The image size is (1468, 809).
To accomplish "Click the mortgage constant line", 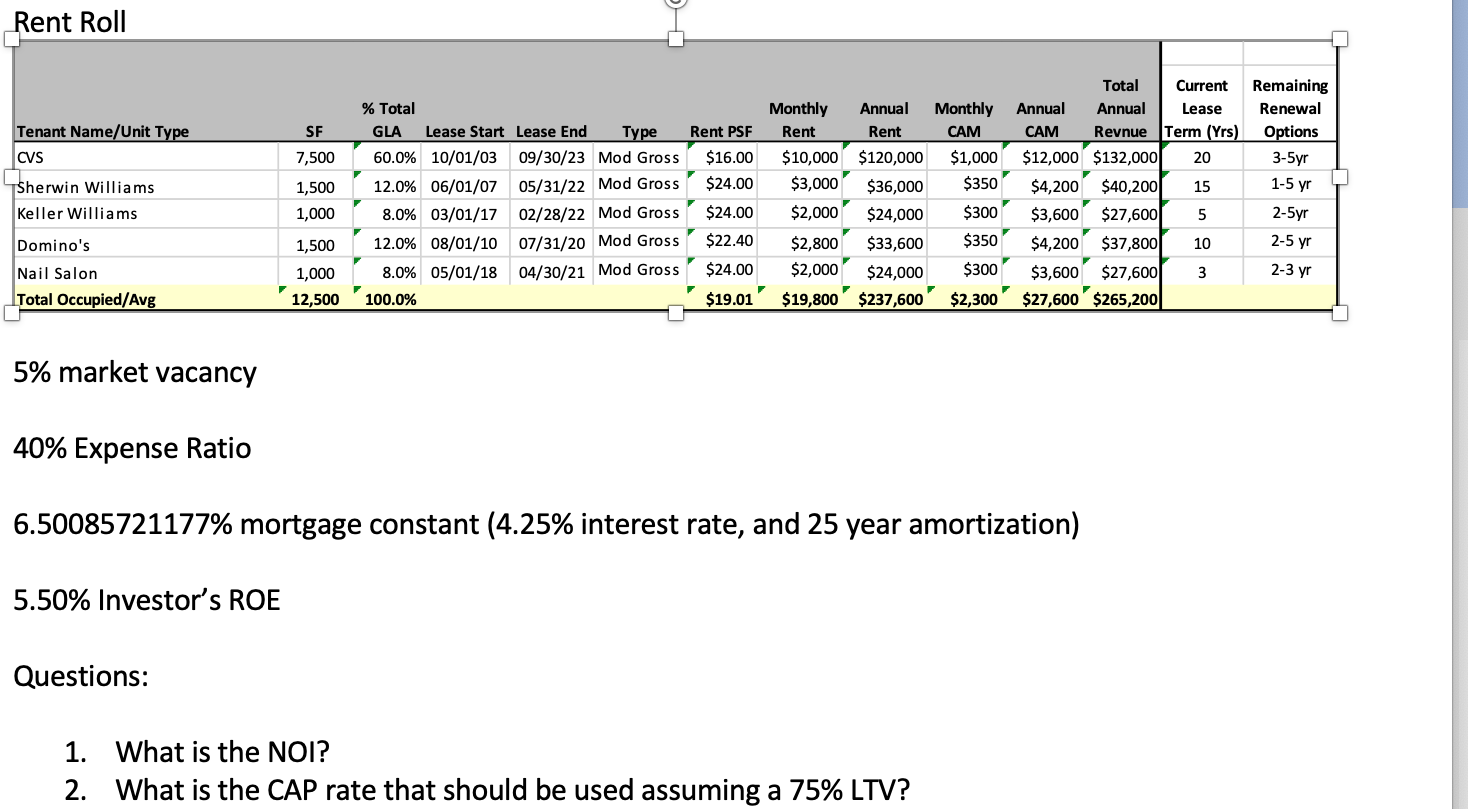I will pos(546,524).
